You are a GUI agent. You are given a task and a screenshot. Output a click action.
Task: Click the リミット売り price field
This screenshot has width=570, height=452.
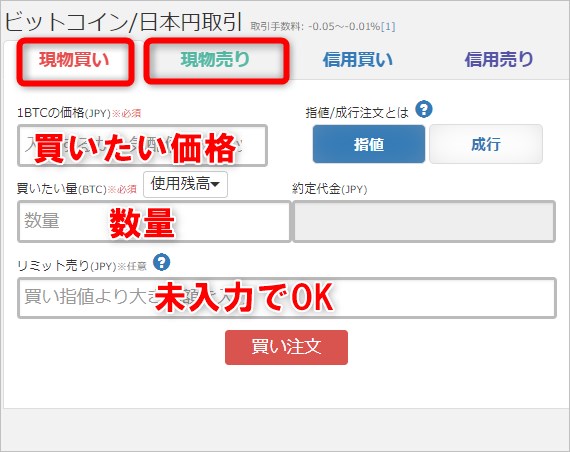[287, 298]
